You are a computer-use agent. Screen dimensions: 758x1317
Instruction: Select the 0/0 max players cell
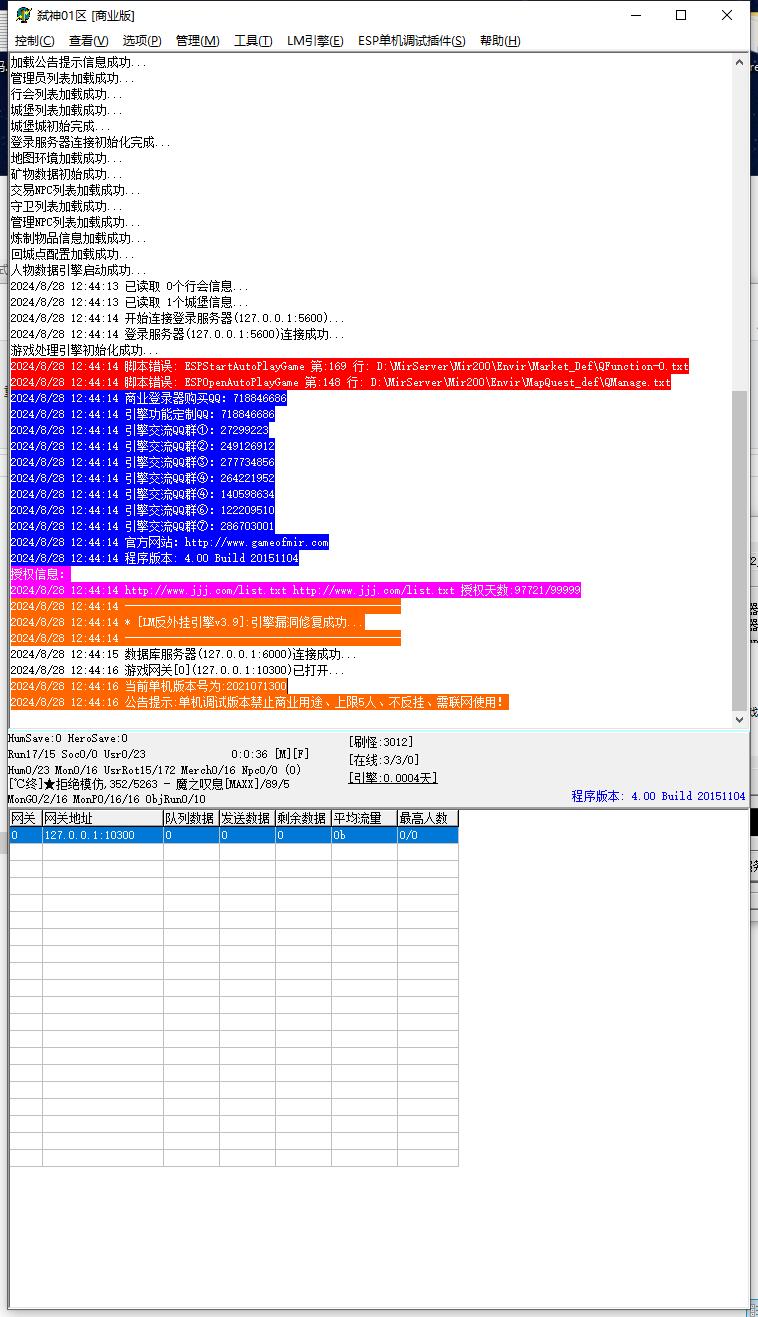[x=428, y=835]
